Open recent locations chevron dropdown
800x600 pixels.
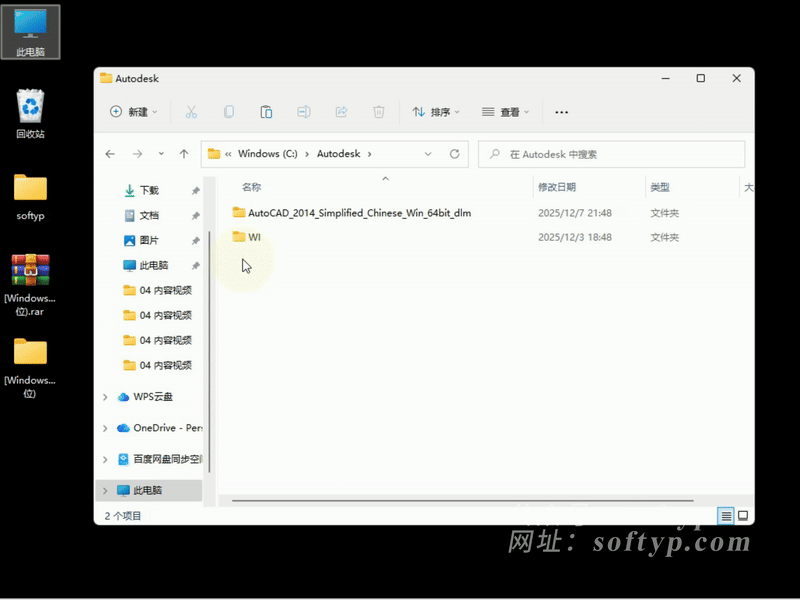point(161,154)
